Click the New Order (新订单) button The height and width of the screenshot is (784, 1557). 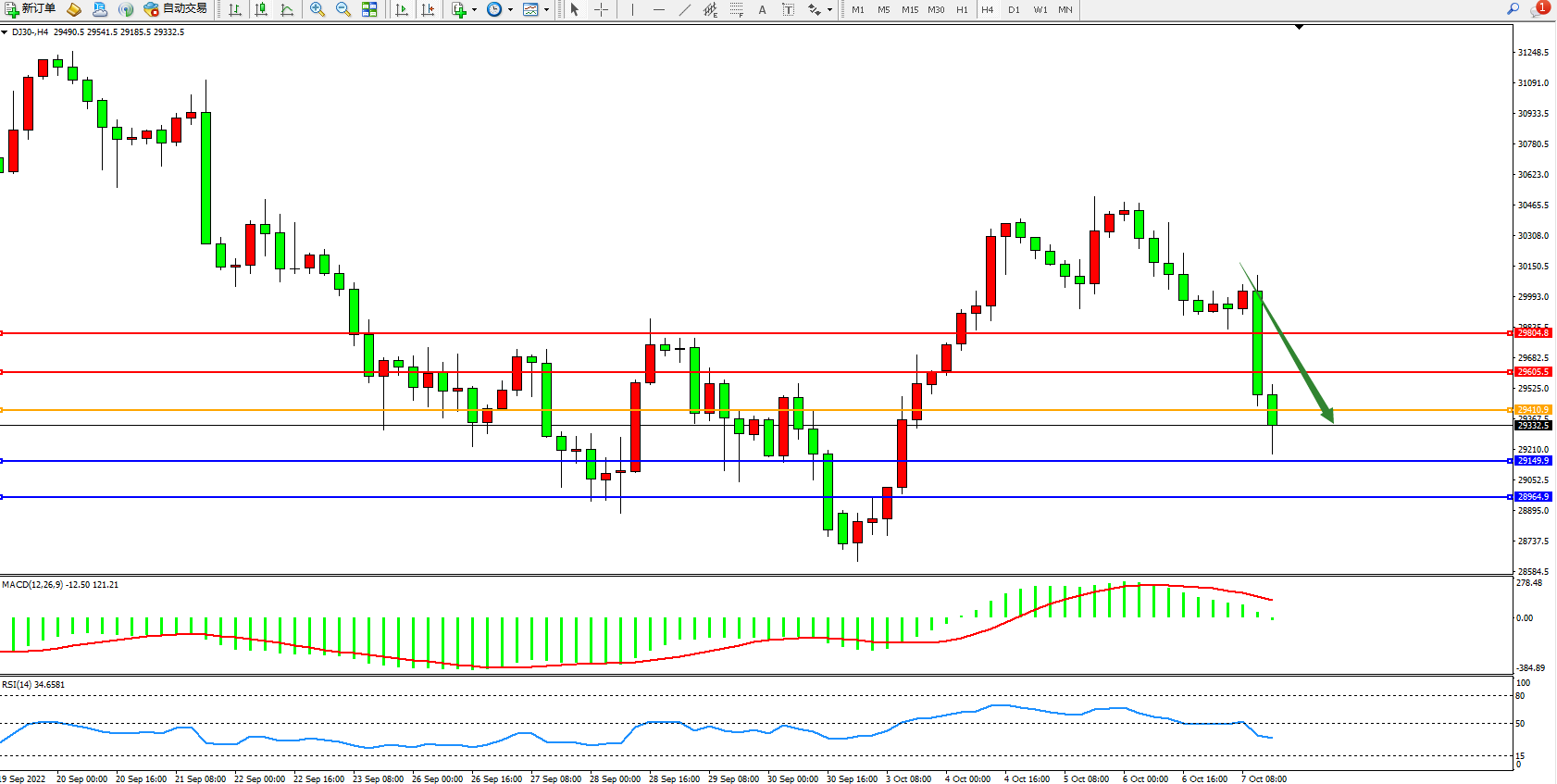[30, 9]
